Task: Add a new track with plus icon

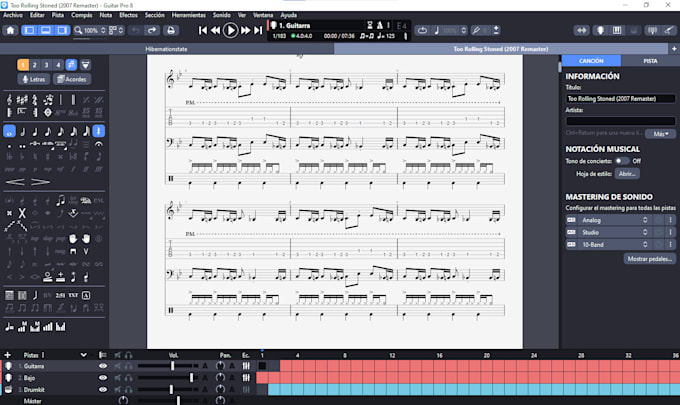Action: (7, 355)
